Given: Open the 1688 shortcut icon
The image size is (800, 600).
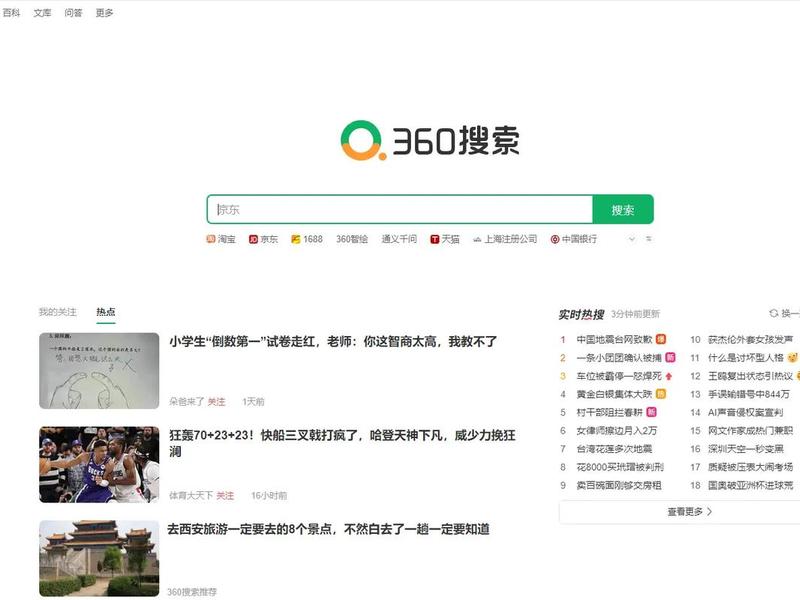Looking at the screenshot, I should click(x=295, y=239).
